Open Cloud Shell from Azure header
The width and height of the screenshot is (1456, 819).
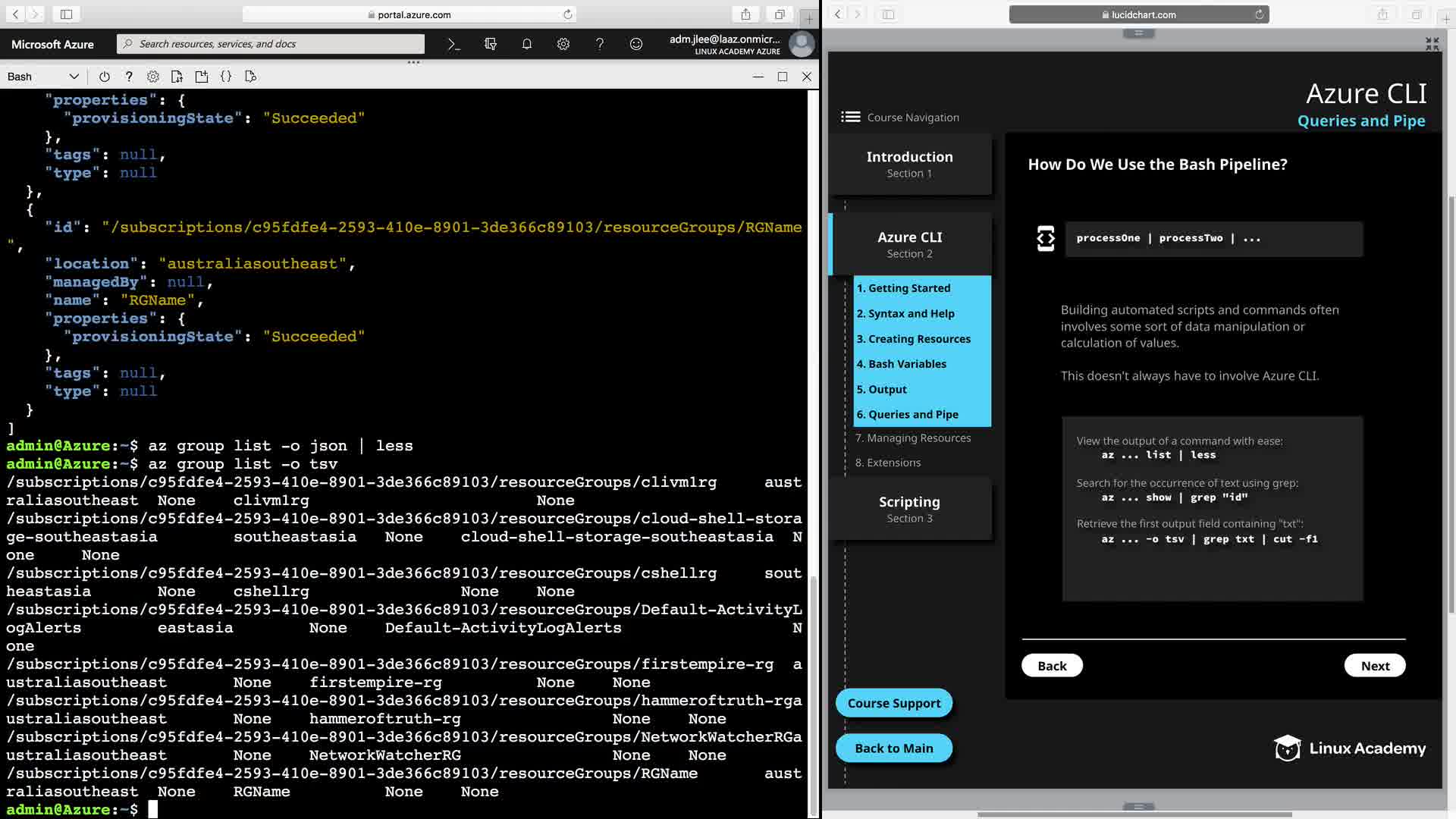[453, 44]
